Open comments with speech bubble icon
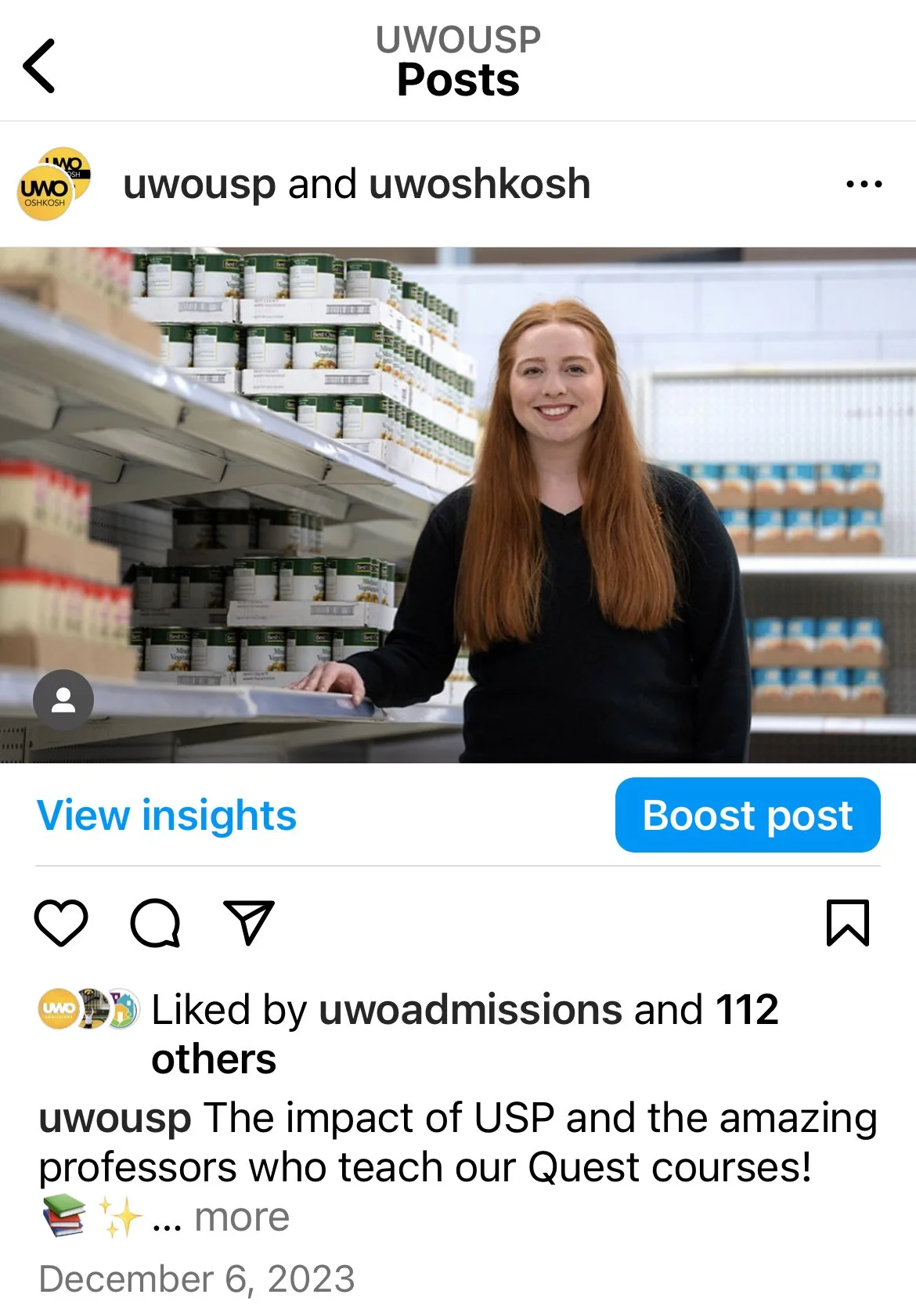 click(155, 923)
